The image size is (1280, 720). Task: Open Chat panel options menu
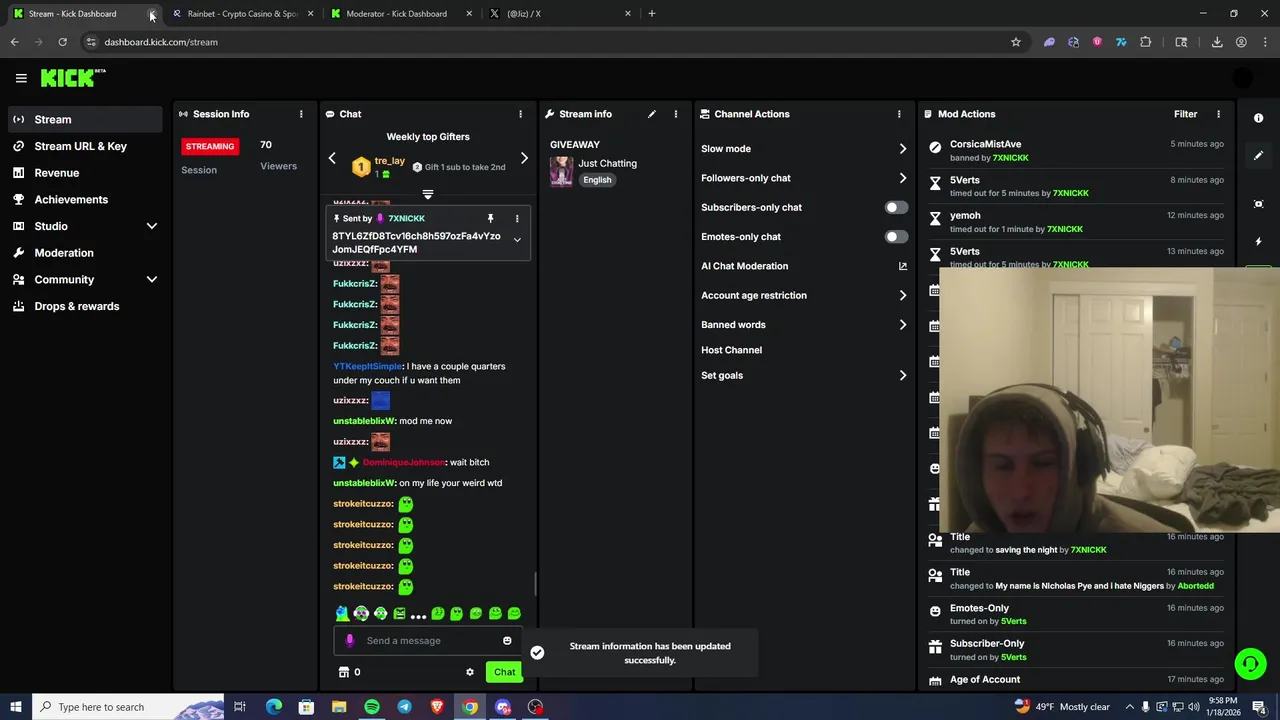tap(520, 114)
